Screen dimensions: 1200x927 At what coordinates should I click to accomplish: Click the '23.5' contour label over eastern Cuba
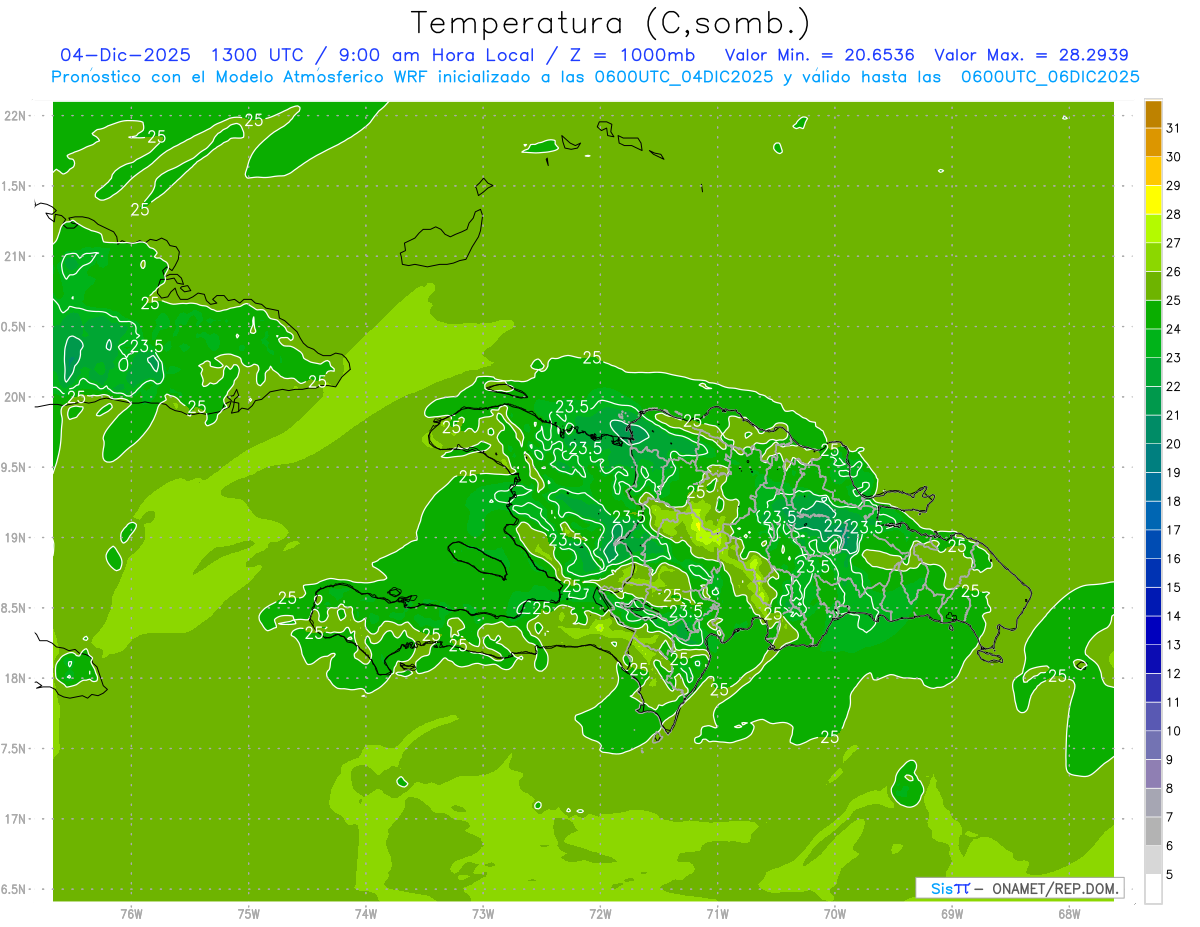pos(147,346)
